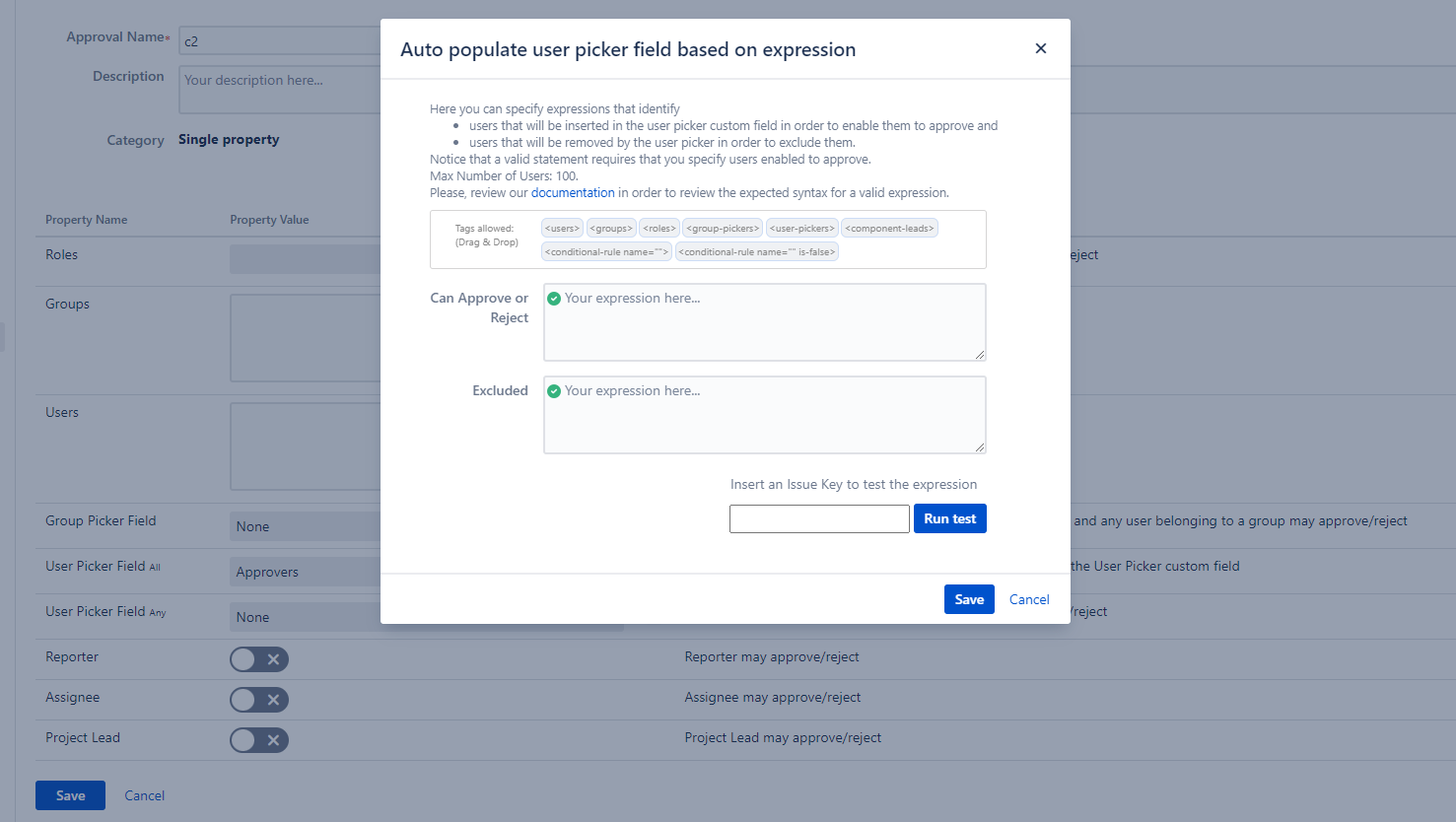1456x822 pixels.
Task: Open the Approvers user picker dropdown
Action: coord(306,572)
